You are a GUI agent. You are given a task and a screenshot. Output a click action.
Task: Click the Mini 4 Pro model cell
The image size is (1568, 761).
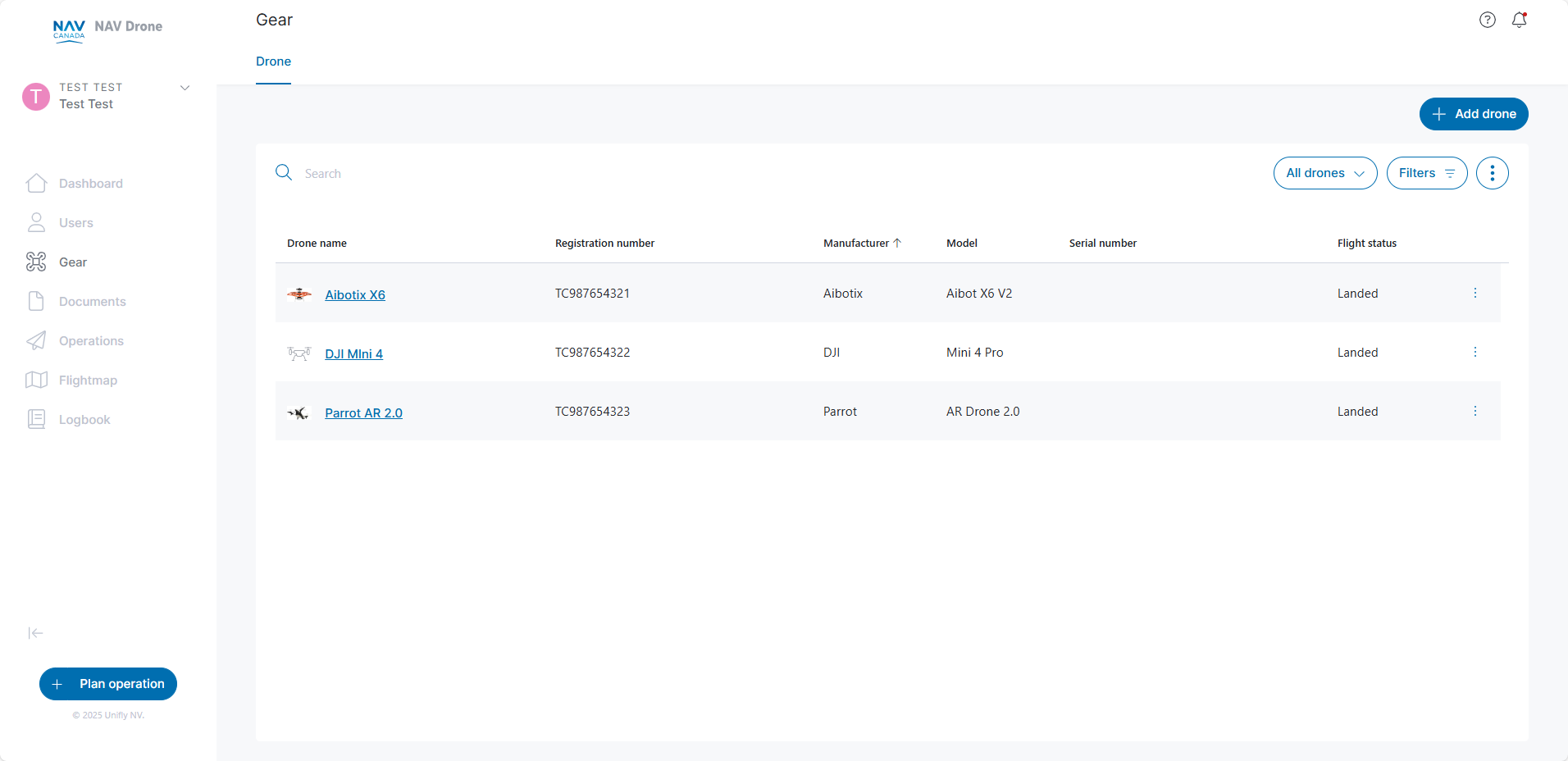975,353
